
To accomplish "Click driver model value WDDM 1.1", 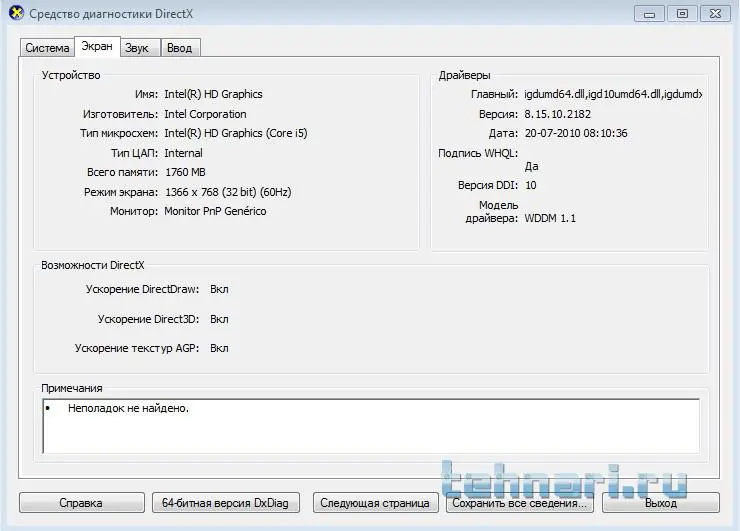I will (550, 219).
